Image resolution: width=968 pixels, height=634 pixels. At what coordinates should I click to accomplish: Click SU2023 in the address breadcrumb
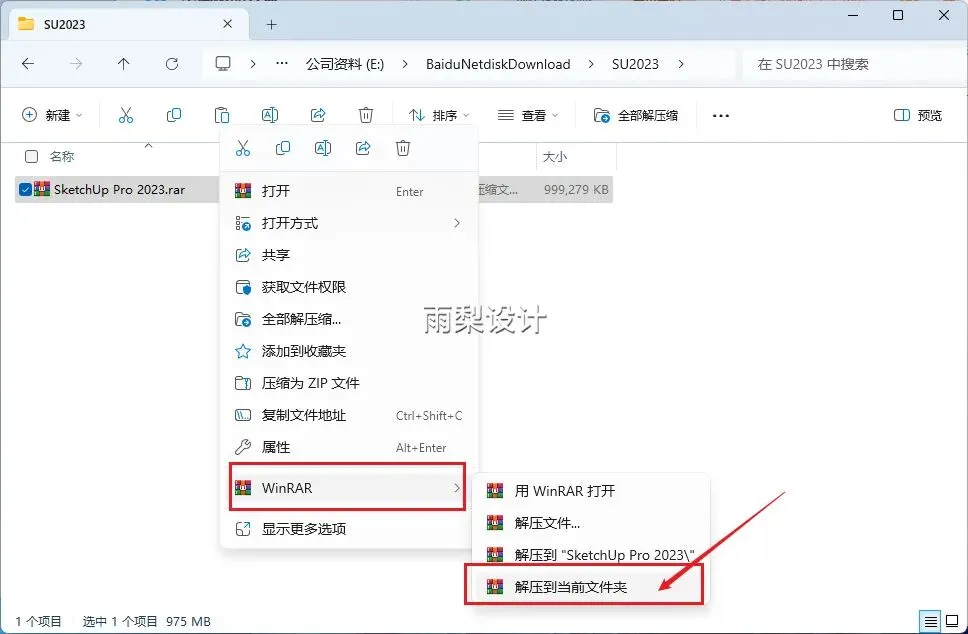pos(635,64)
